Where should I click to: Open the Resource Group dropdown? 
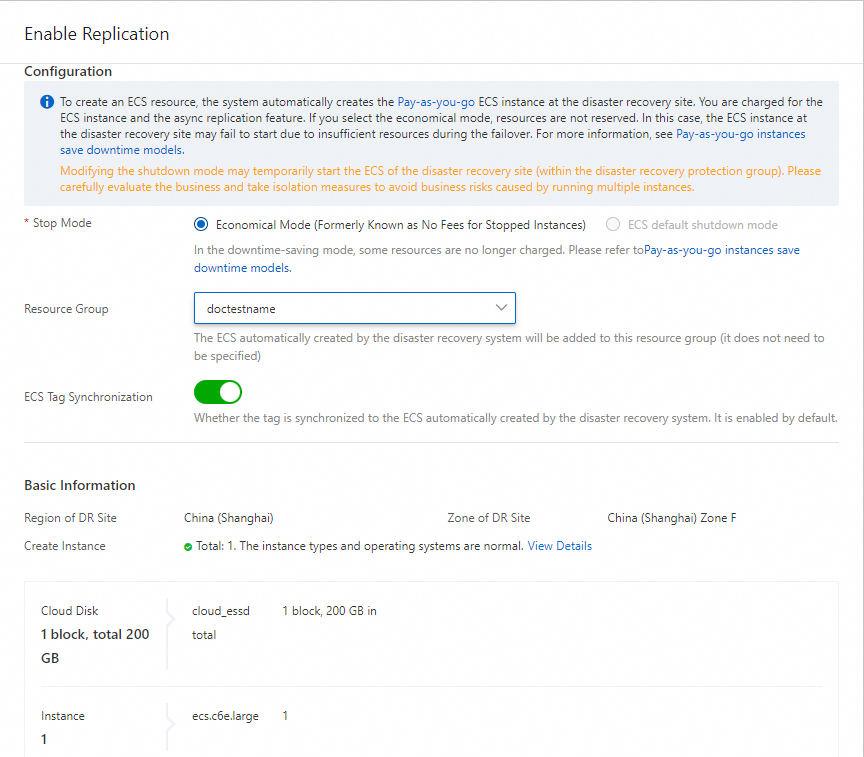(355, 308)
